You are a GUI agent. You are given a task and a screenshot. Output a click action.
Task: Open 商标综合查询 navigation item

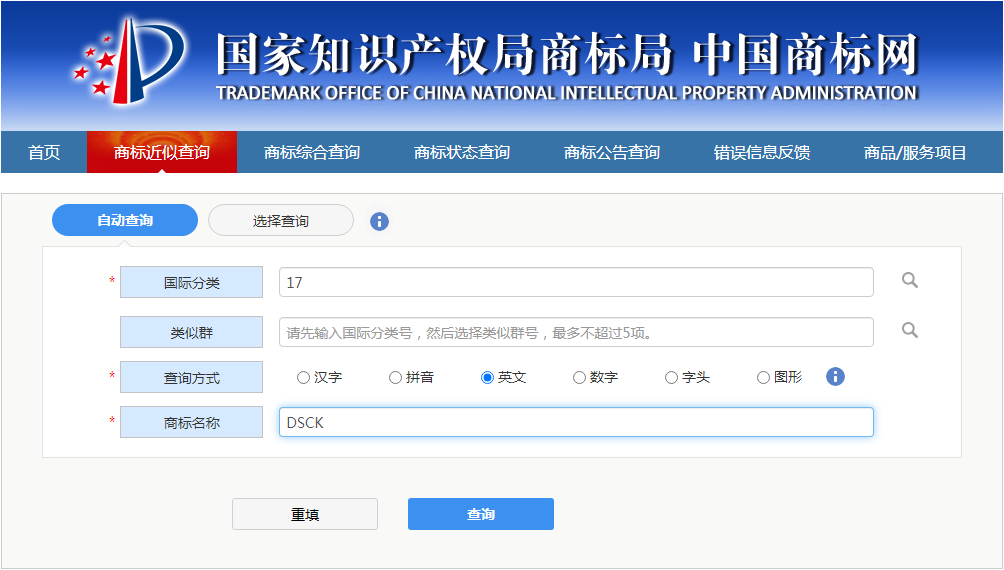point(312,152)
